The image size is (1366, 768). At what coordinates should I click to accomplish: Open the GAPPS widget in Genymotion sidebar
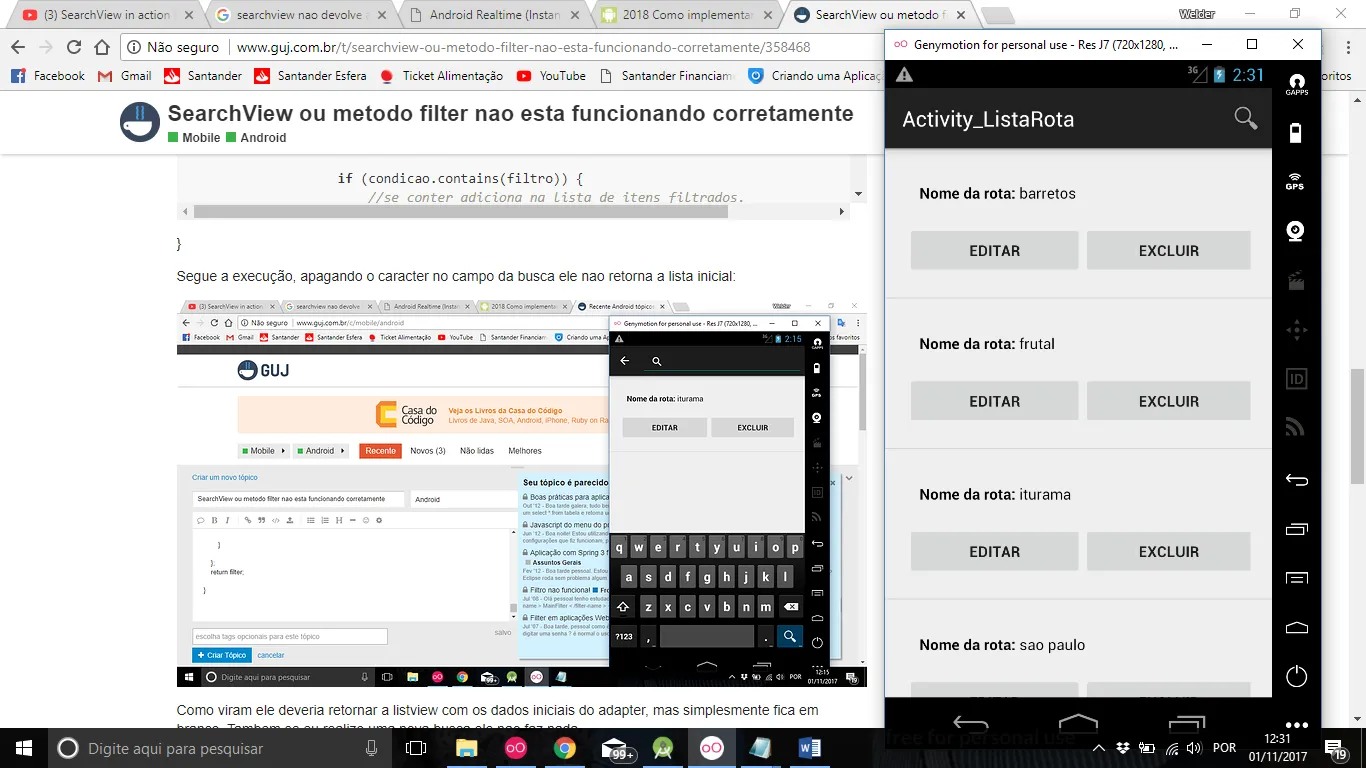pos(1296,84)
